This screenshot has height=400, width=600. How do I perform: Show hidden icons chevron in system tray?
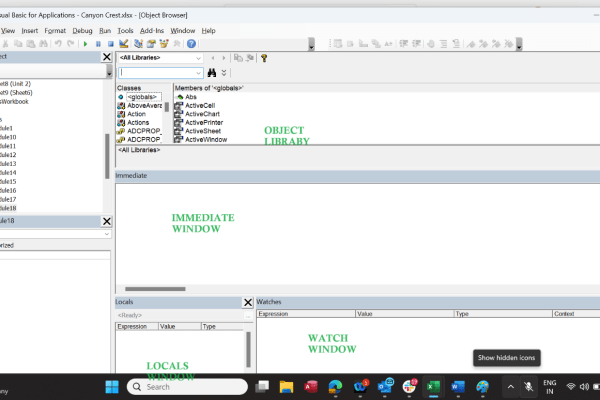(x=510, y=387)
